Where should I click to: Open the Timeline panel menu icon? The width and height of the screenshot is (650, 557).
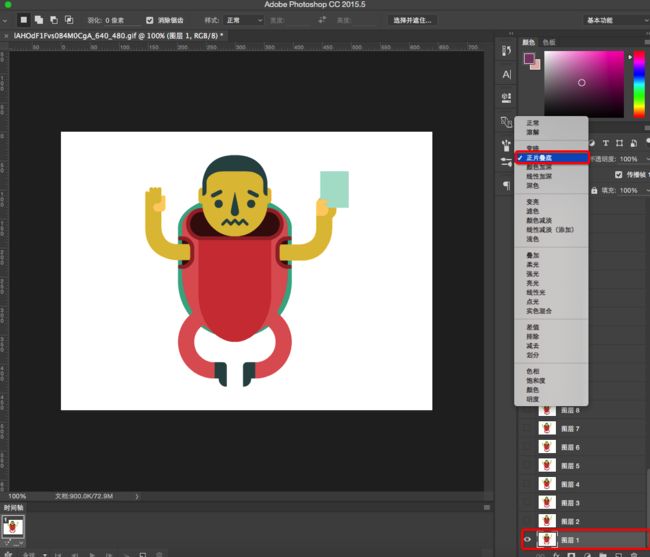click(x=487, y=507)
